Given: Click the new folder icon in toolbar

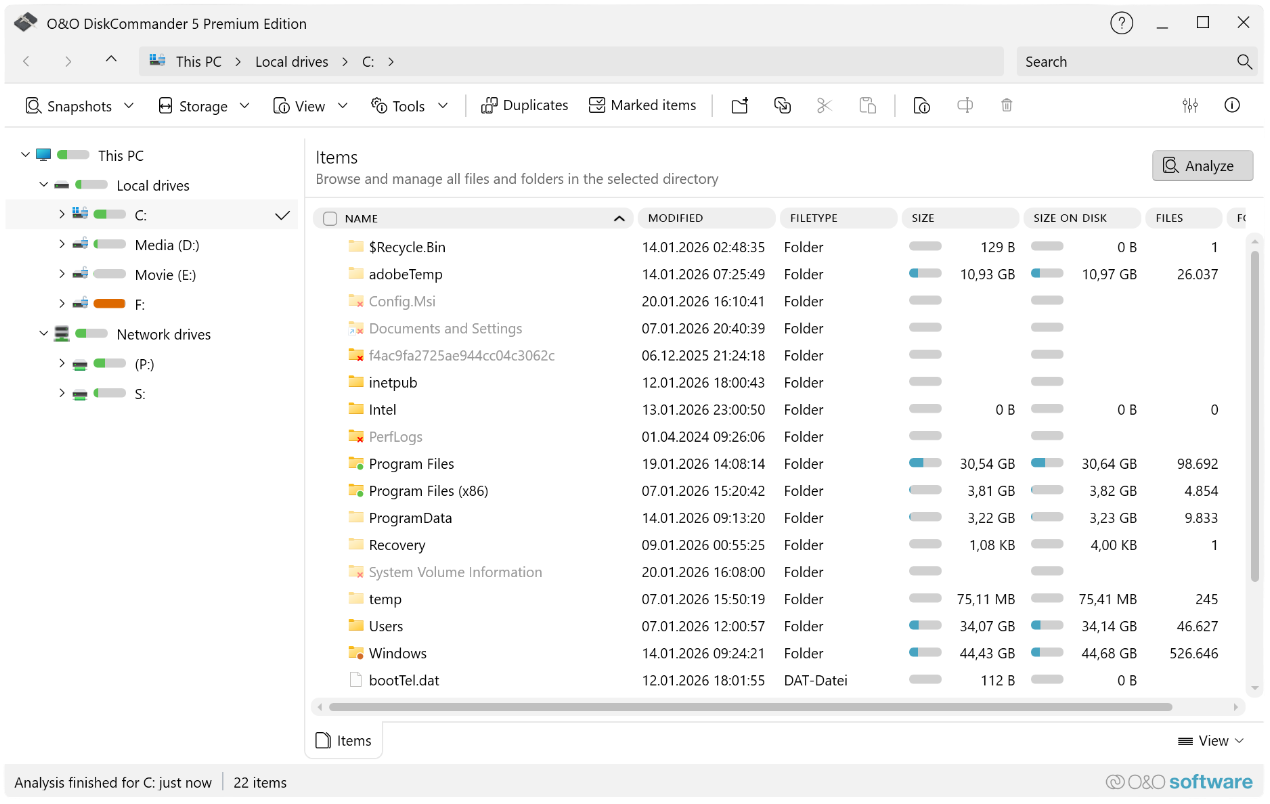Looking at the screenshot, I should click(739, 106).
